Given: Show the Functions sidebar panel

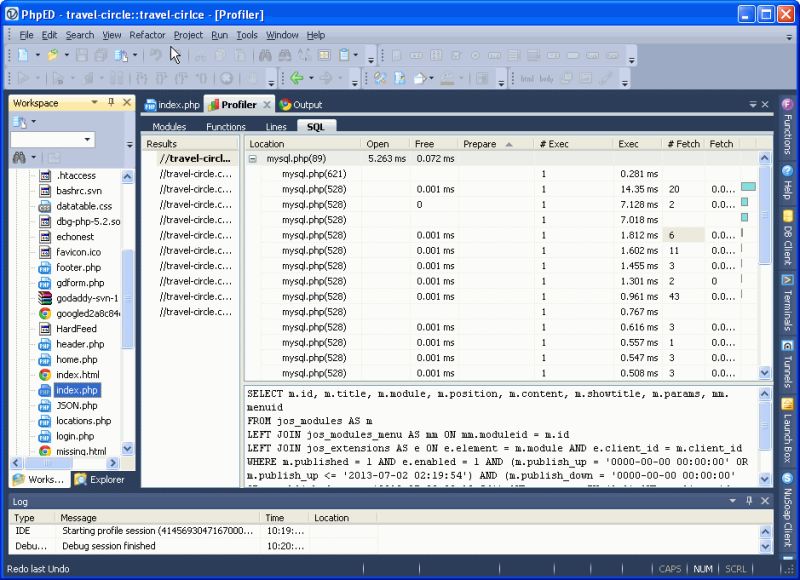Looking at the screenshot, I should (x=790, y=125).
